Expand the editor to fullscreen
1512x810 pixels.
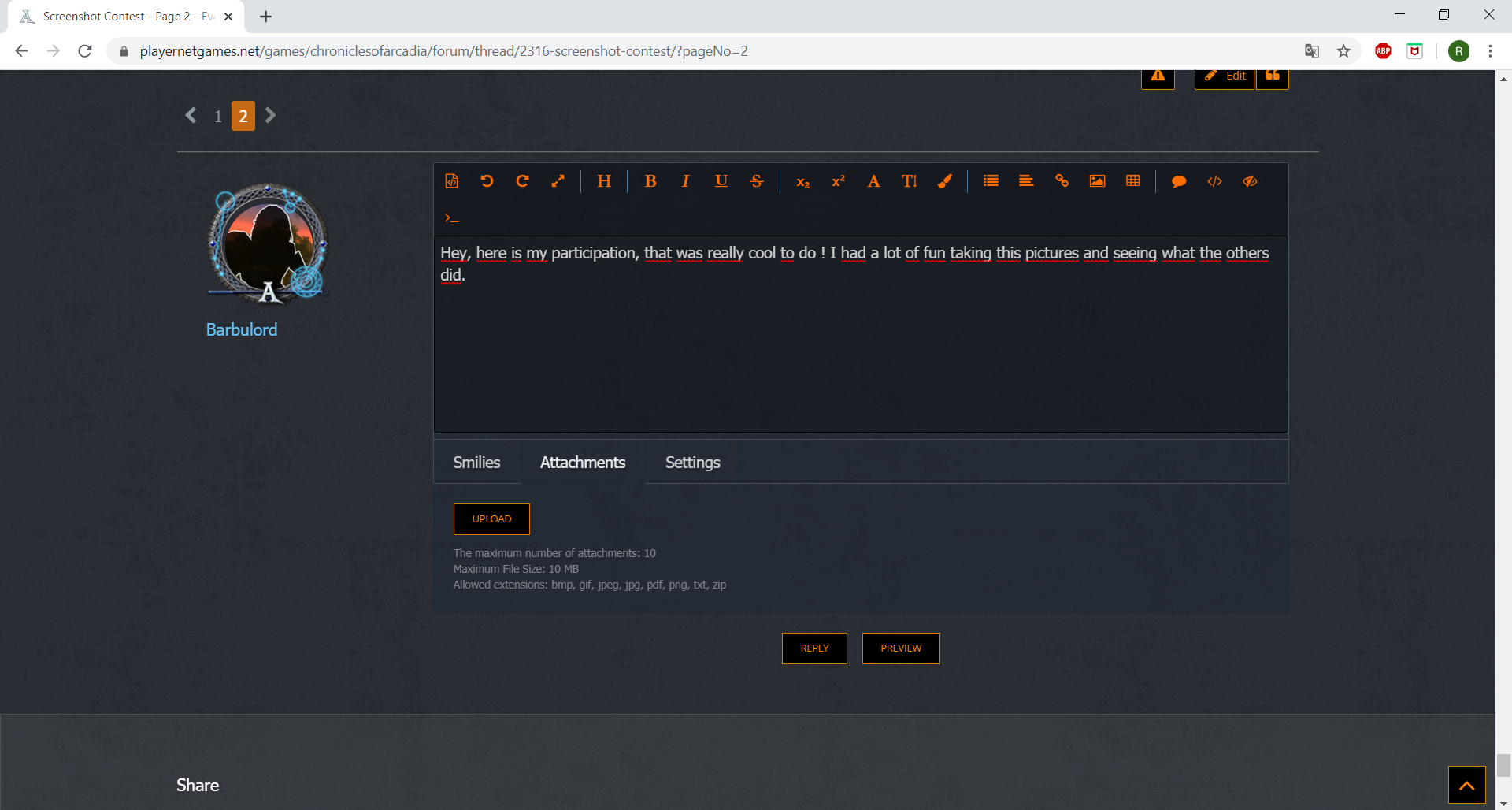tap(558, 181)
